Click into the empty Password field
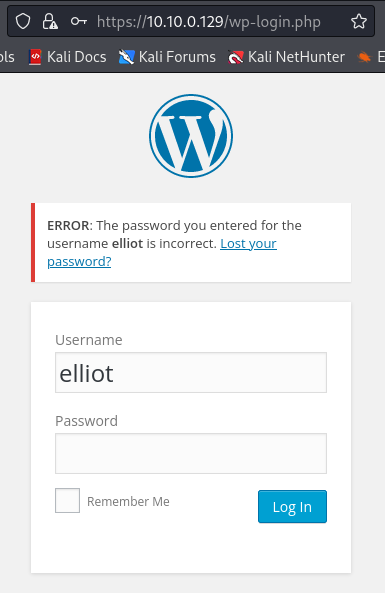 coord(191,453)
